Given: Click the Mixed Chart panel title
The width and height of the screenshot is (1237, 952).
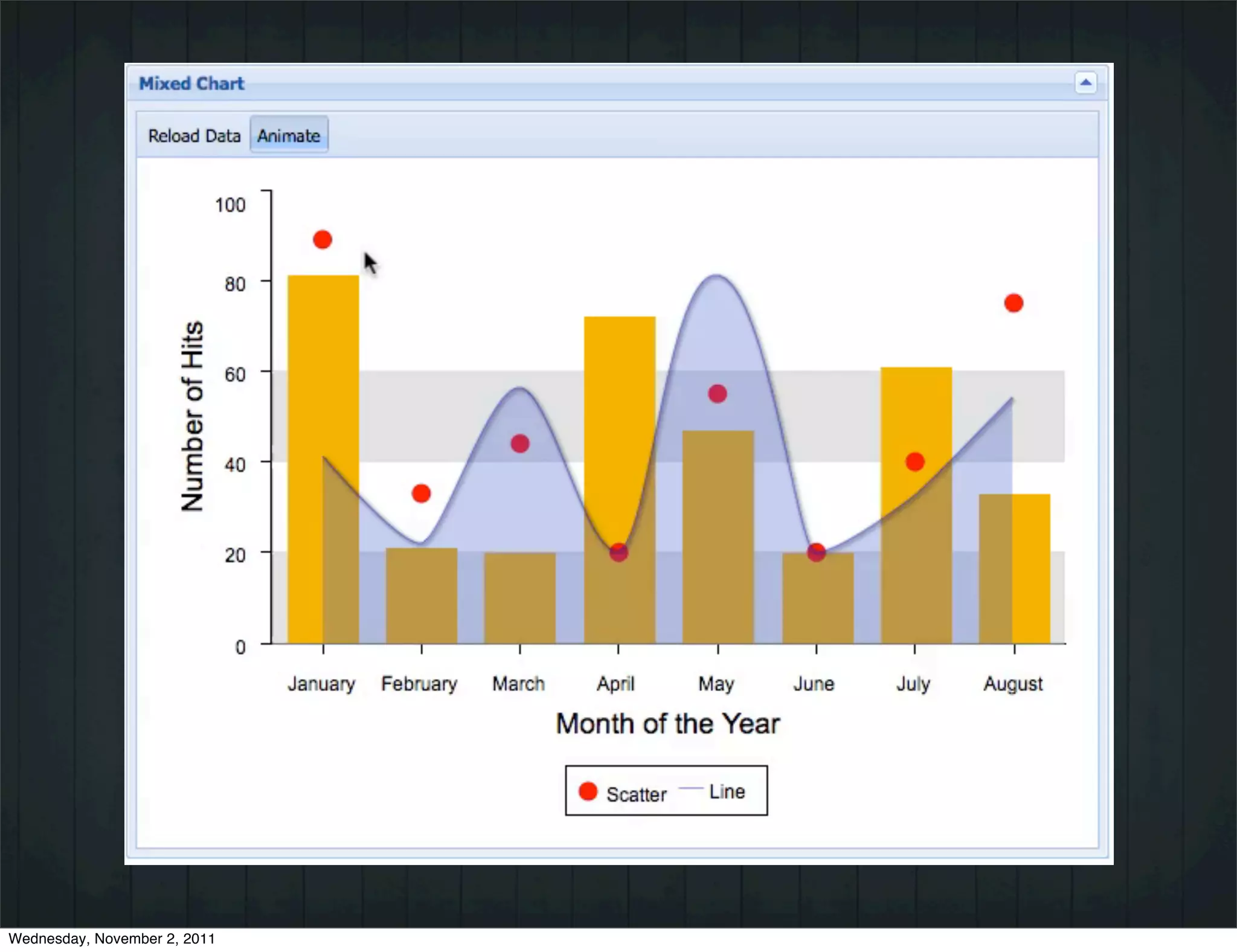Looking at the screenshot, I should click(x=191, y=83).
